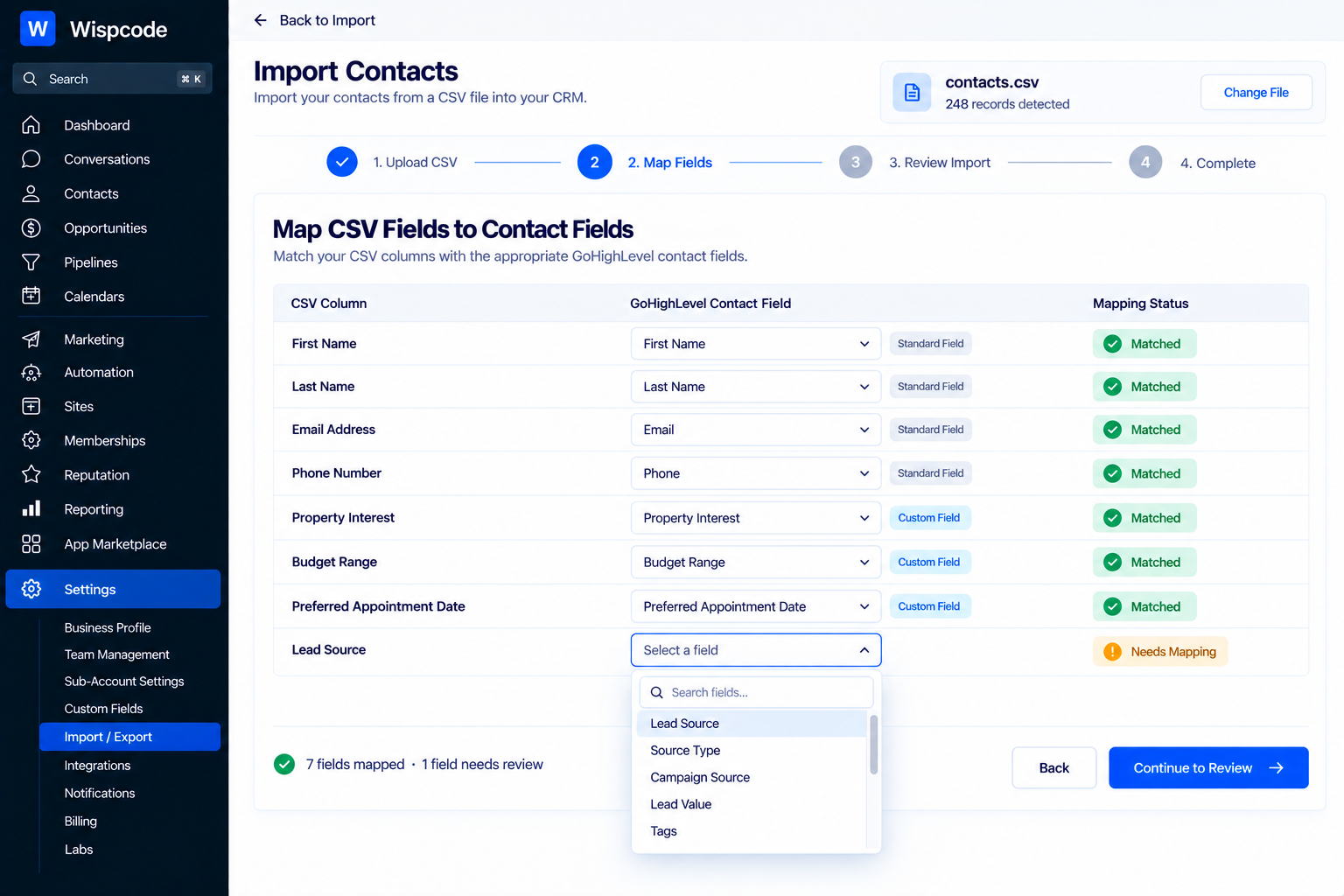
Task: Open the Calendars icon in sidebar
Action: [x=31, y=296]
